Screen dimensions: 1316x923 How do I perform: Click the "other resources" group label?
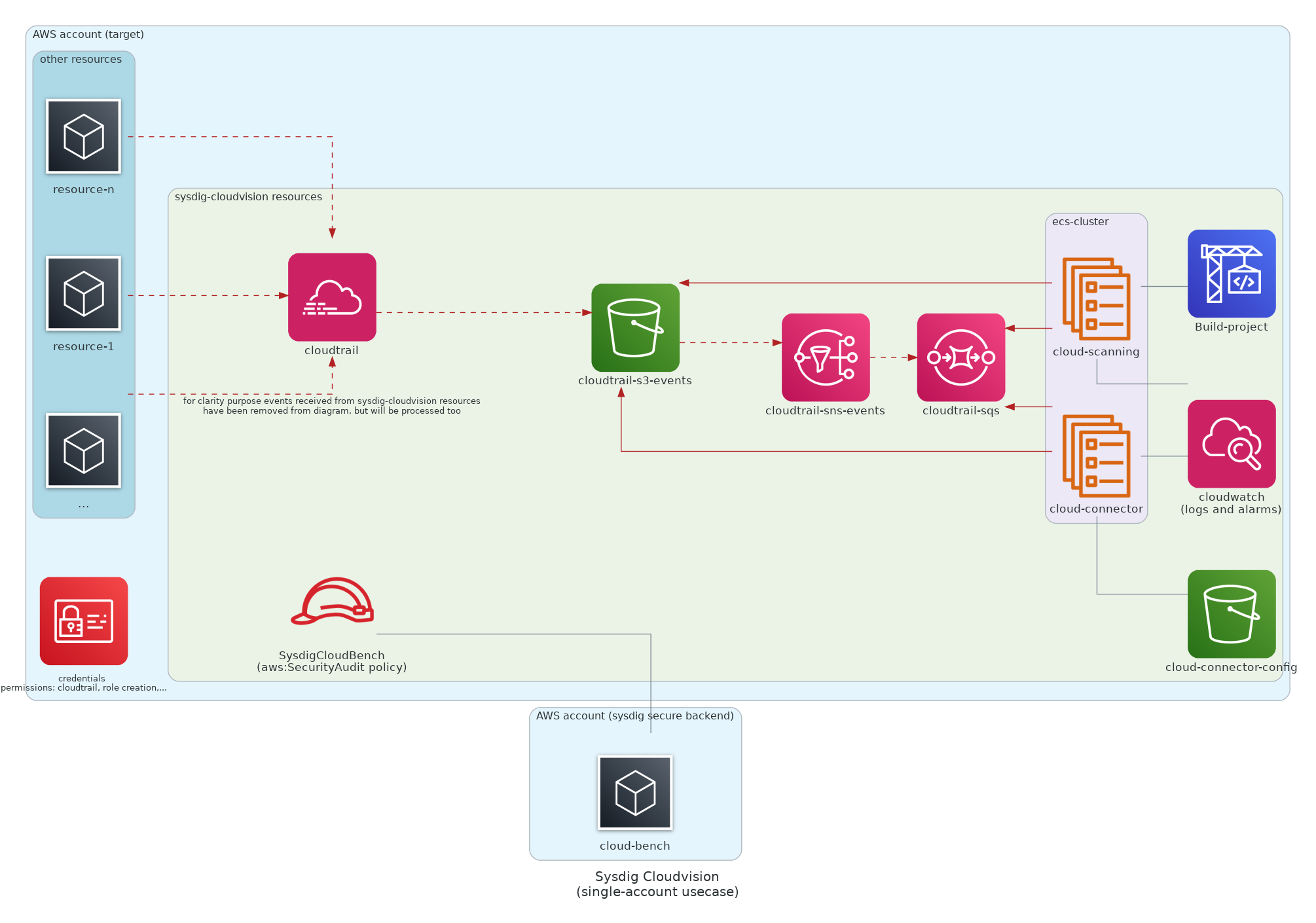point(81,60)
